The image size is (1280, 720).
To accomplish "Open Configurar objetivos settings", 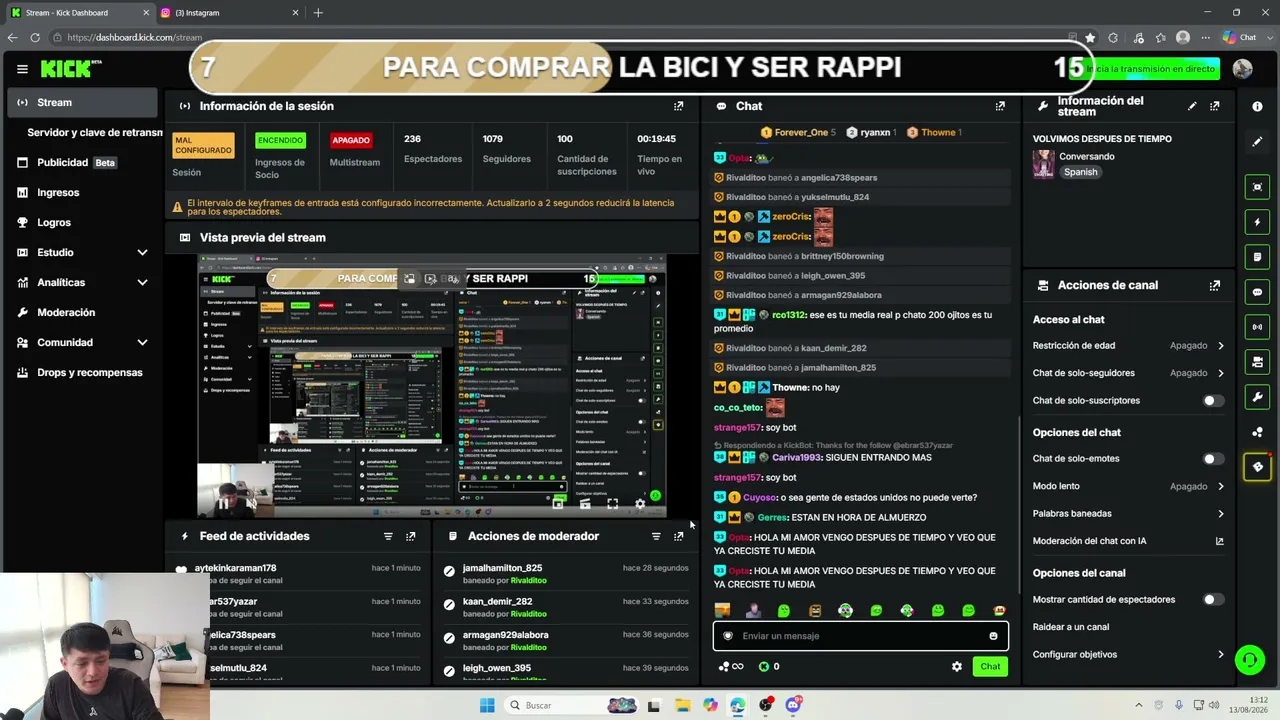I will (x=1128, y=655).
